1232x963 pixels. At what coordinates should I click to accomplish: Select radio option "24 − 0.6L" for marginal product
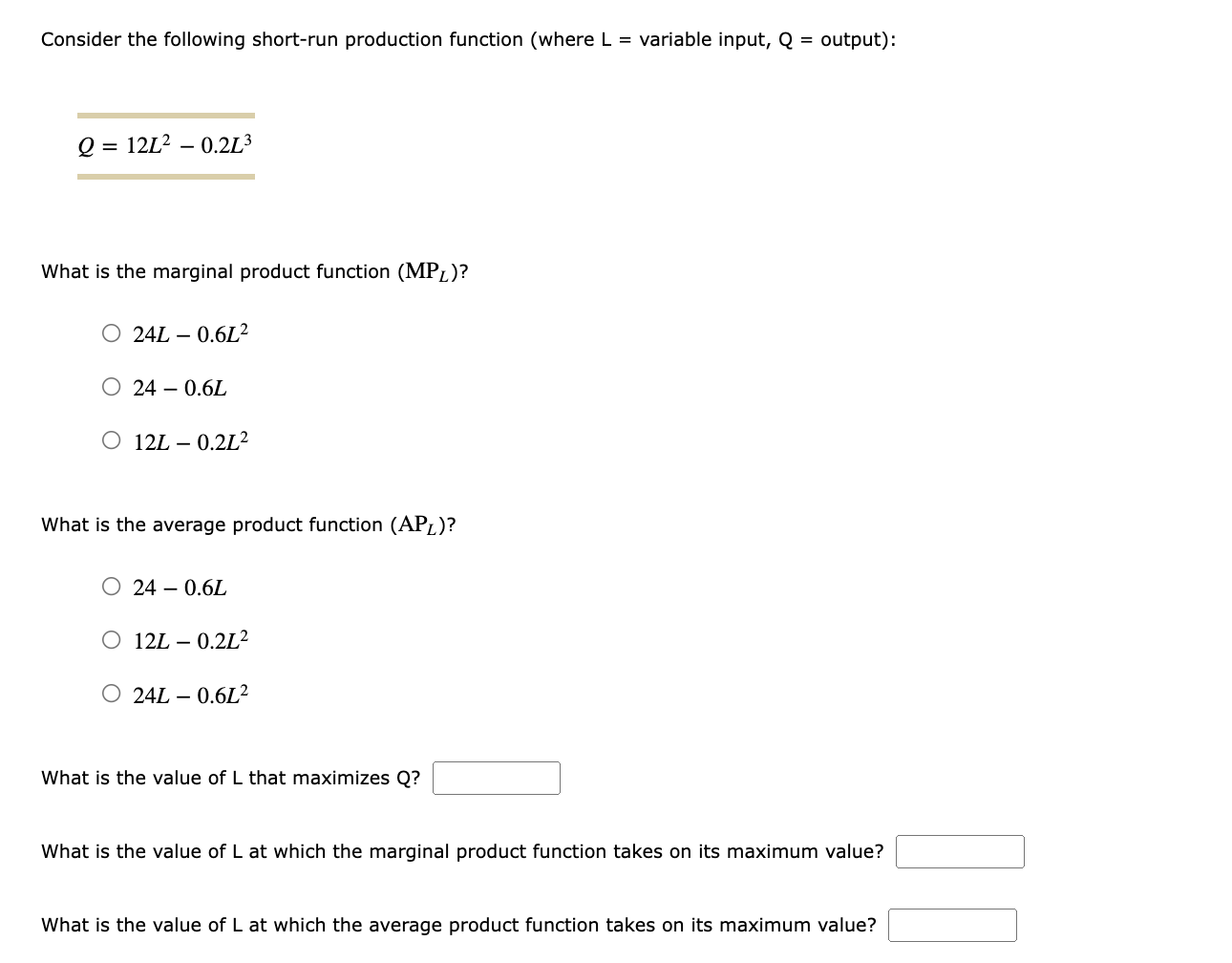point(111,386)
